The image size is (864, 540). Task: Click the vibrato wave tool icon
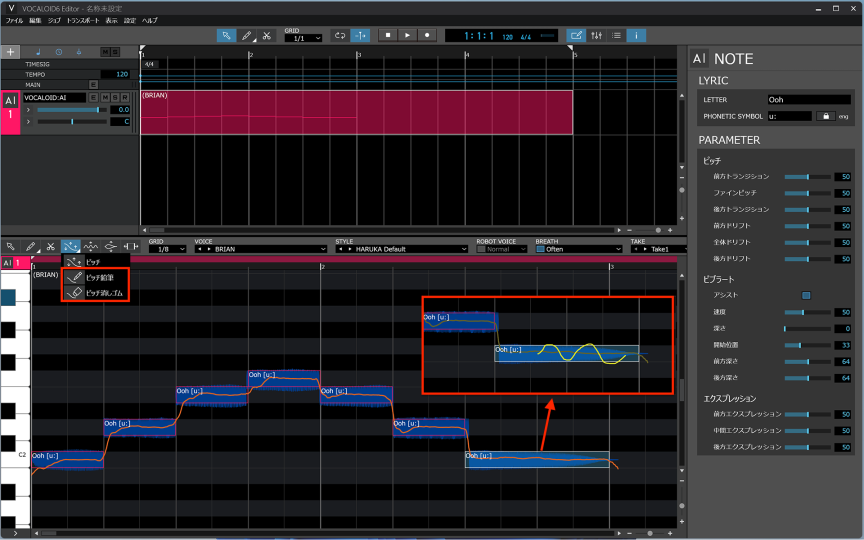click(91, 246)
